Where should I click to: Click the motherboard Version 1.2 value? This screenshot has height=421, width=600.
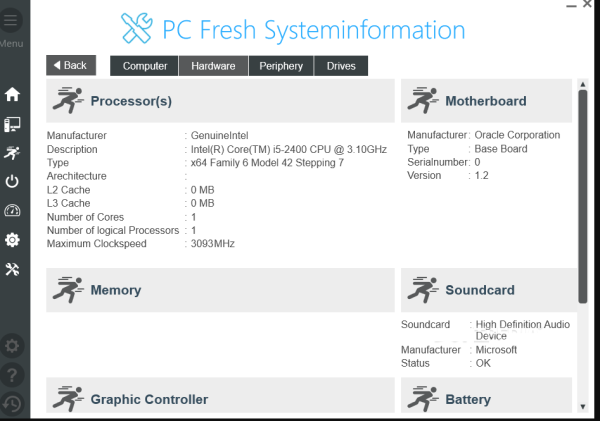click(x=481, y=176)
